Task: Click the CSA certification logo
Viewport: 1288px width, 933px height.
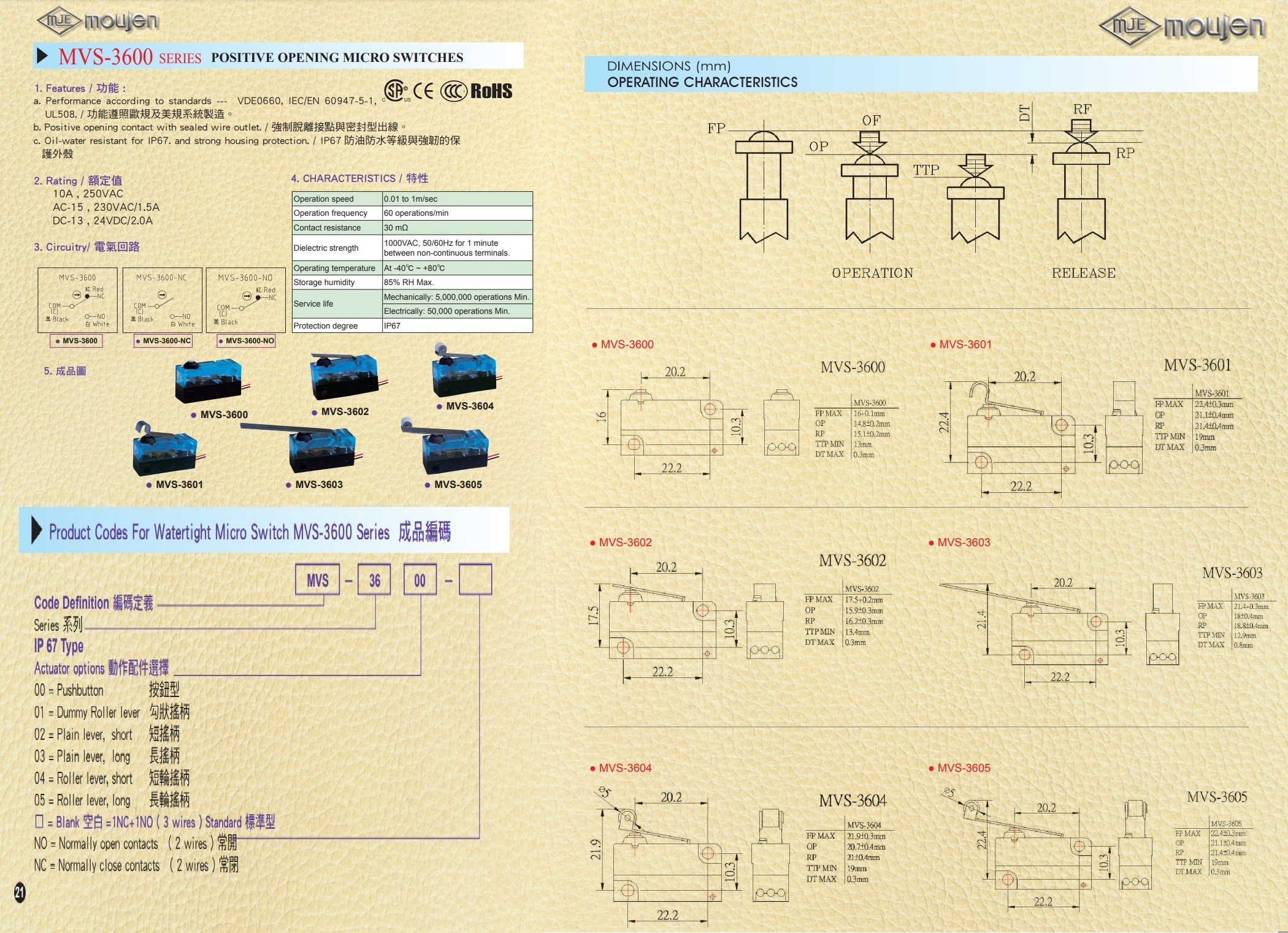Action: (396, 91)
